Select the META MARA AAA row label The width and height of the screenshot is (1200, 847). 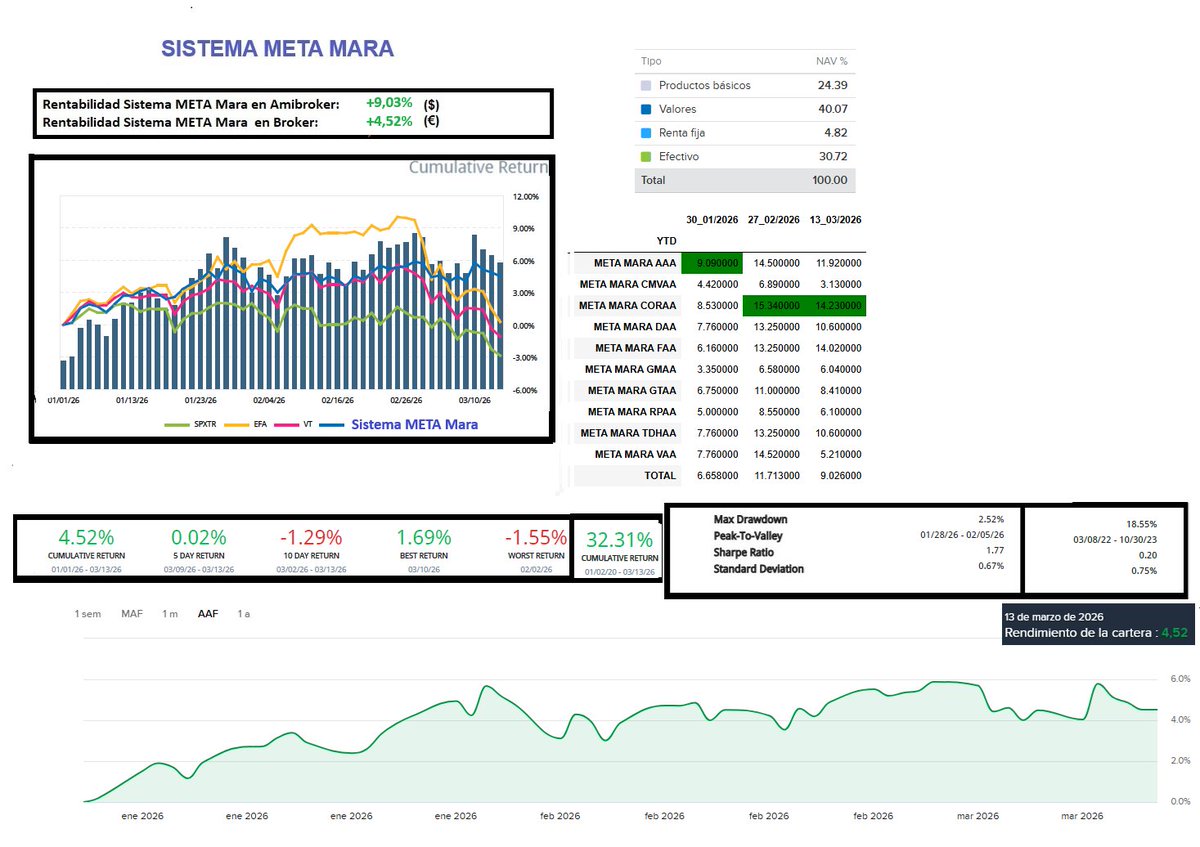click(x=635, y=263)
